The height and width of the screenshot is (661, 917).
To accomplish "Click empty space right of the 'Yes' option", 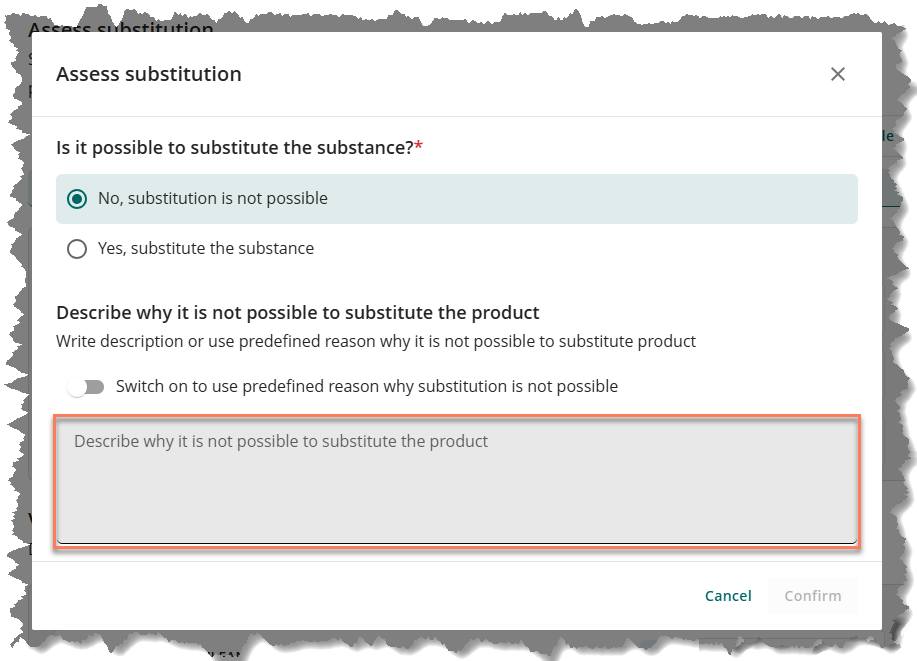I will coord(600,249).
